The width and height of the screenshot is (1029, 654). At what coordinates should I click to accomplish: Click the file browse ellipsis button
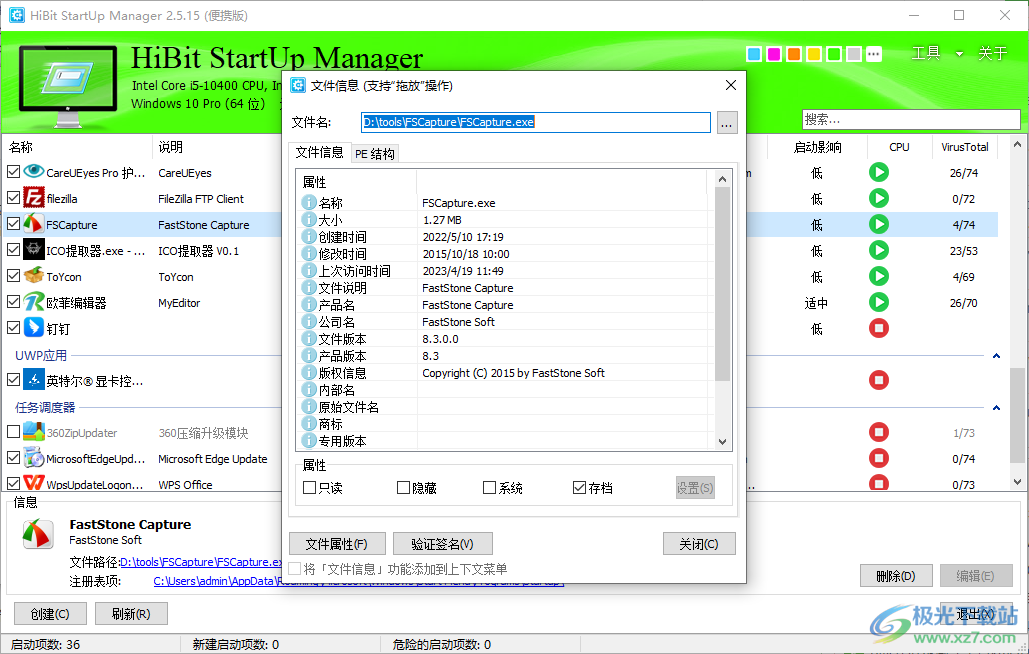tap(726, 123)
